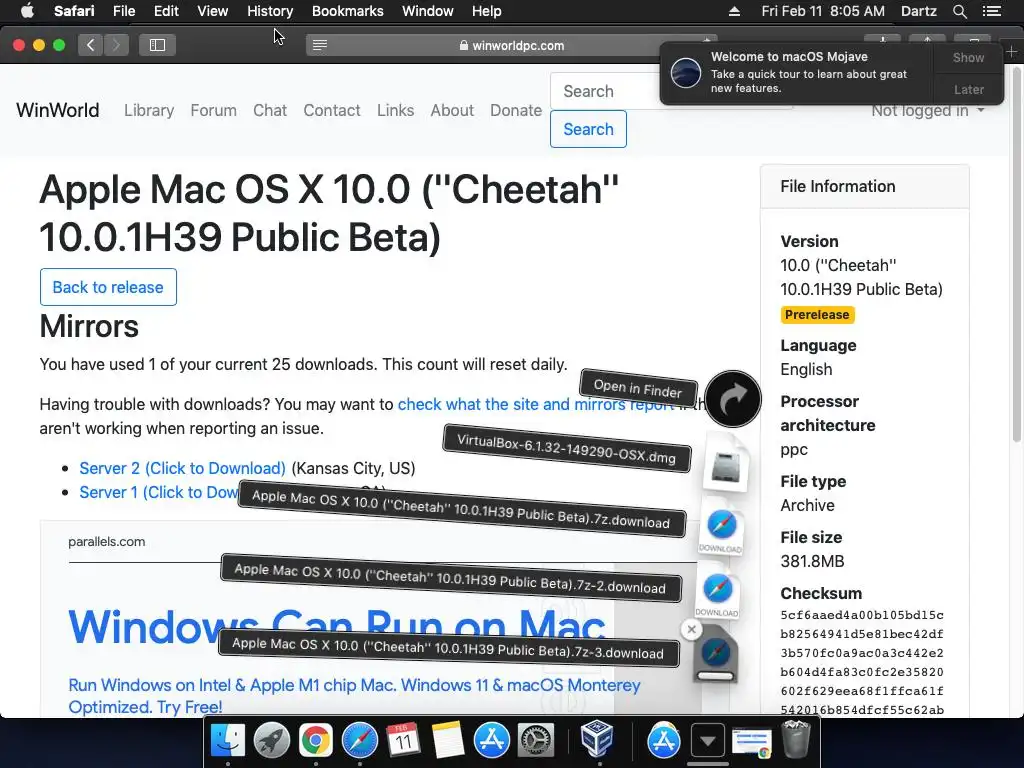This screenshot has width=1024, height=768.
Task: Click the site Search input field
Action: click(x=605, y=91)
